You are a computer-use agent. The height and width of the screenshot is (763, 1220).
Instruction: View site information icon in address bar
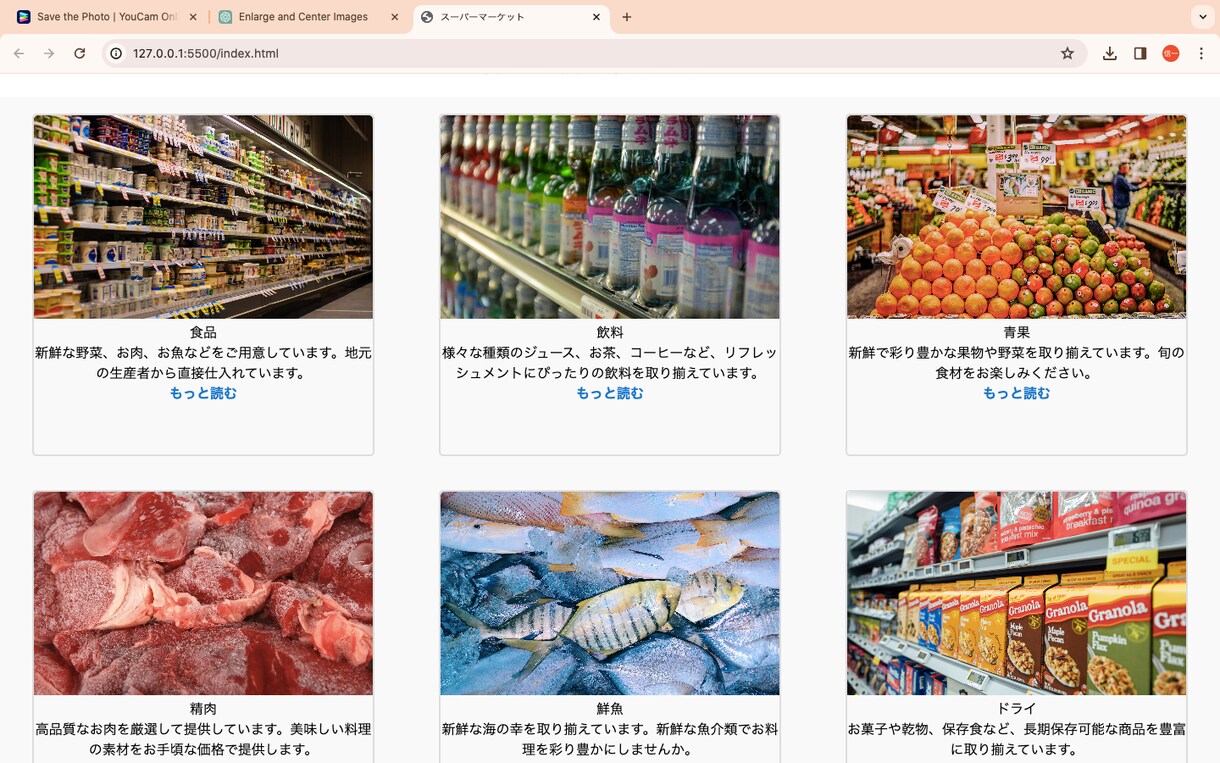click(x=116, y=53)
